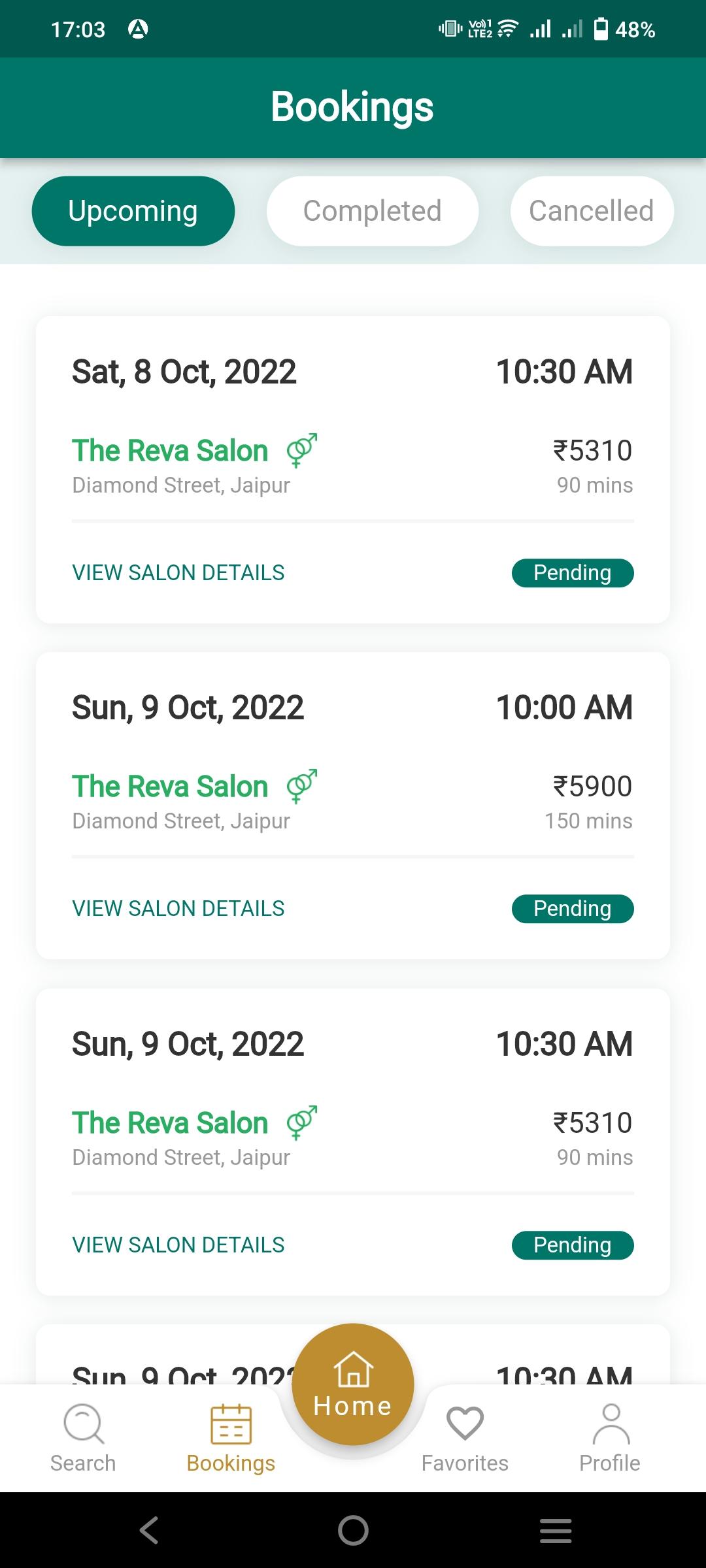Tap the round Home button

click(353, 1384)
